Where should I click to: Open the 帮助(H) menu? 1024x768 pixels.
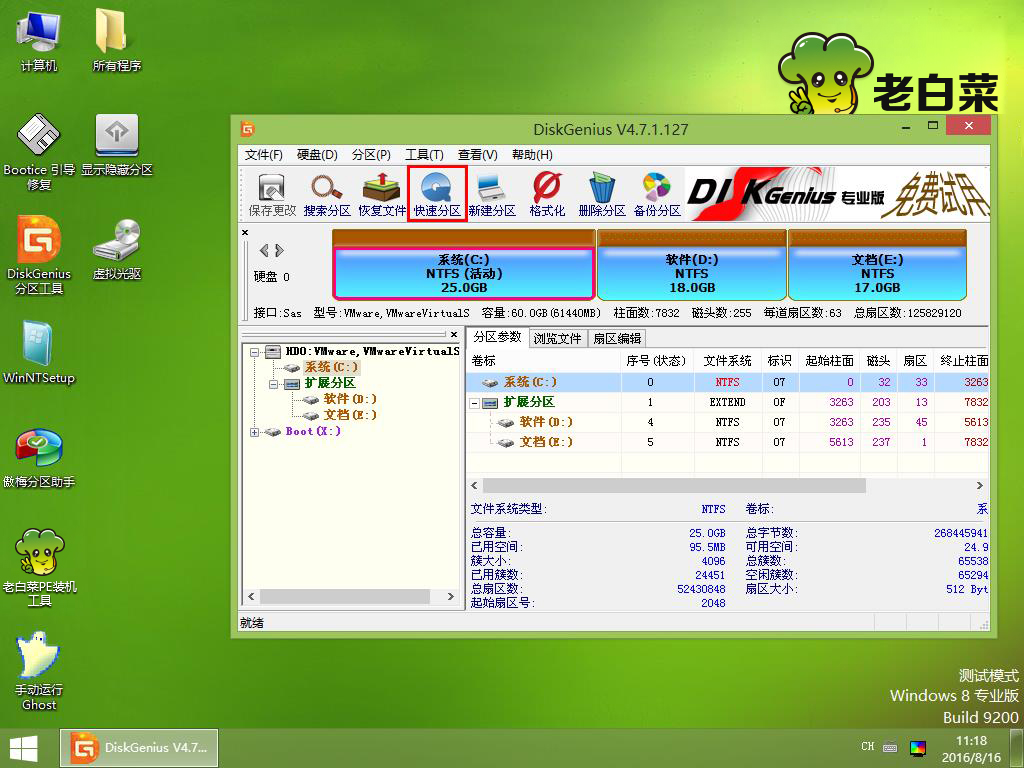(x=532, y=155)
